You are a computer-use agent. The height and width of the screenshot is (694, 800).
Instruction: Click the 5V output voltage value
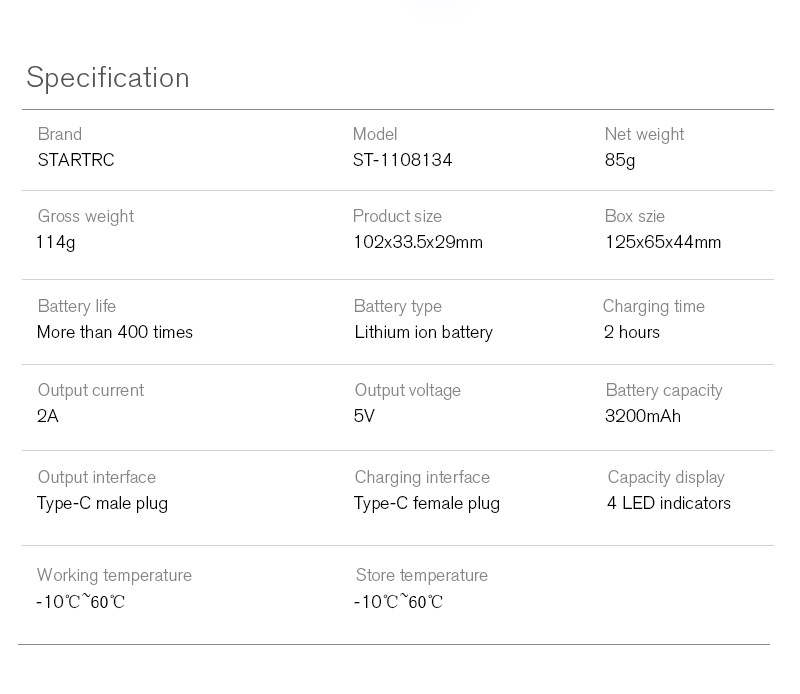click(364, 416)
